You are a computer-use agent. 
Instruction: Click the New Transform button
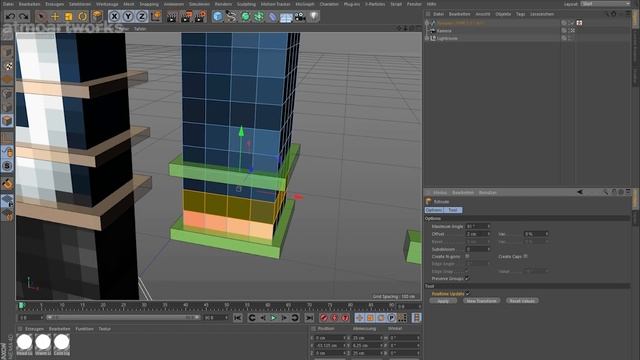tap(482, 301)
